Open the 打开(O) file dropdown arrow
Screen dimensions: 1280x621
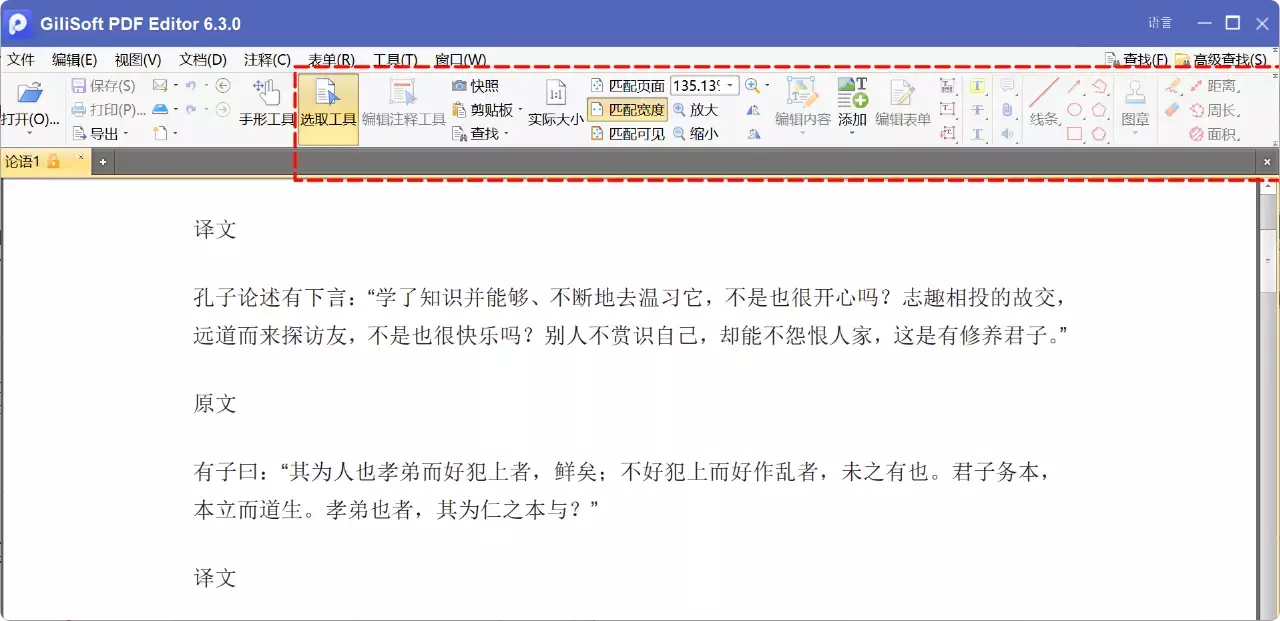click(30, 132)
